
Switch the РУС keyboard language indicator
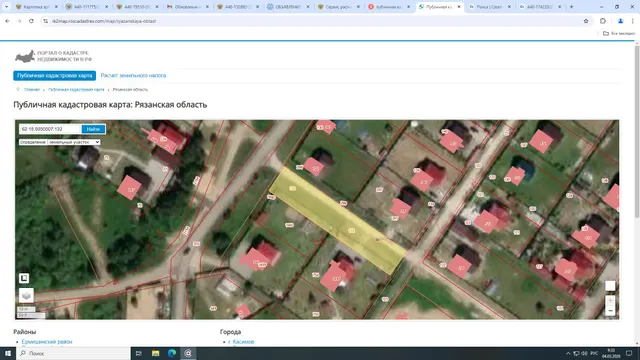click(594, 353)
